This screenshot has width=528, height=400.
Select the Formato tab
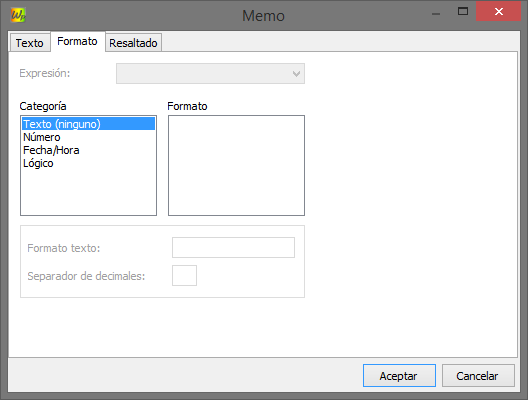coord(77,41)
